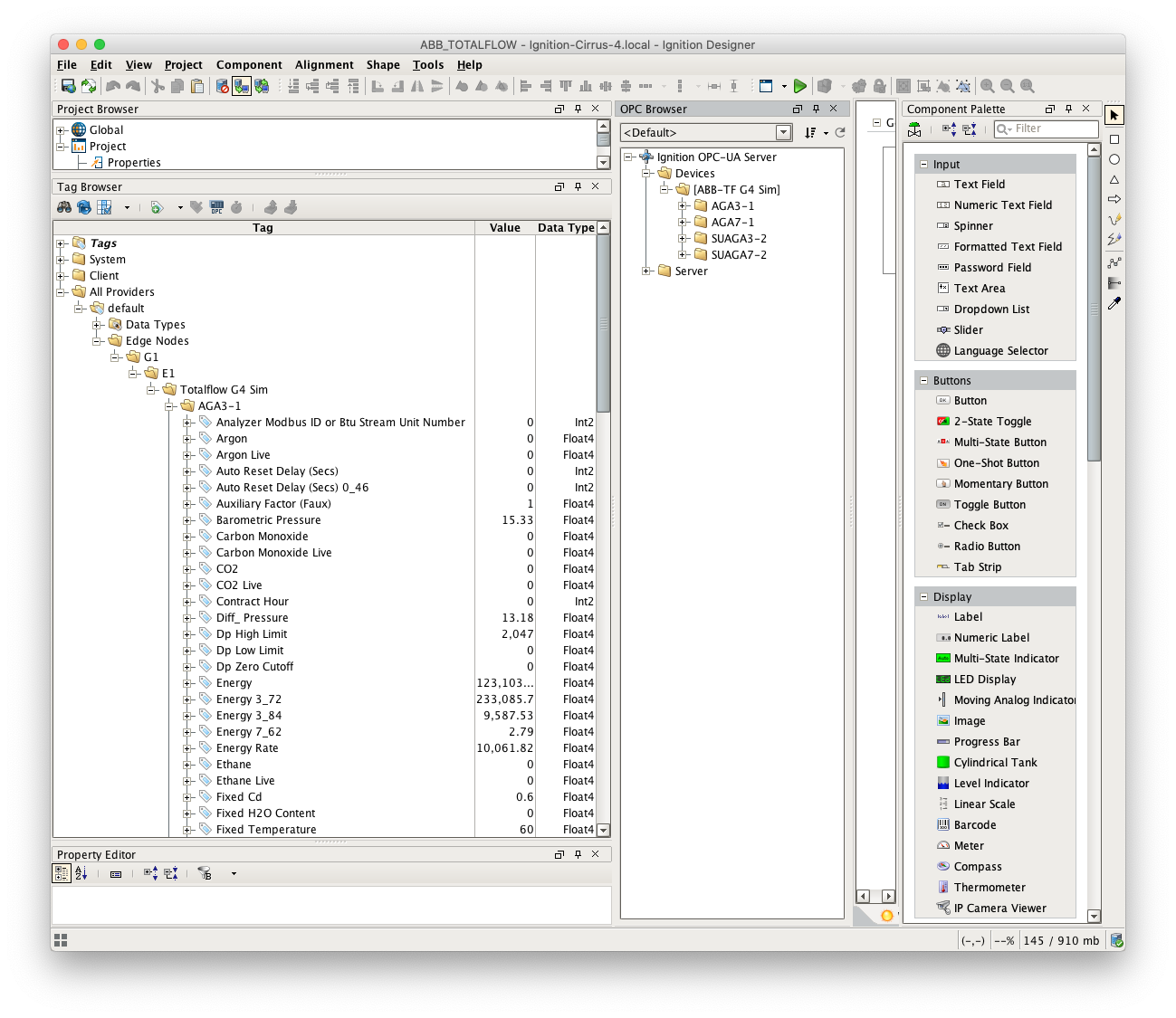Open the File menu
Screen dimensions: 1176x1018
(x=67, y=65)
